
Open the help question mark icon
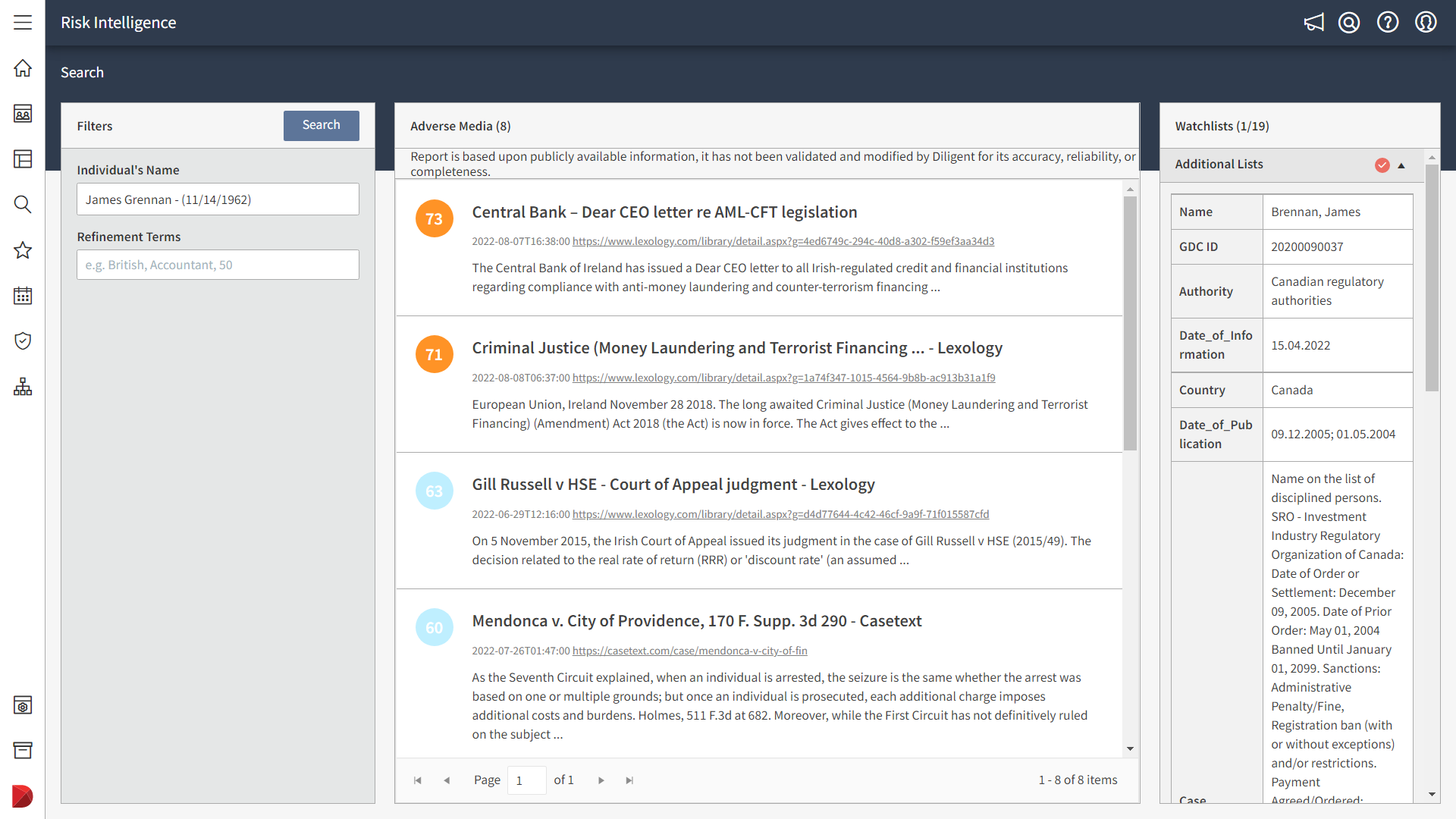(1388, 23)
